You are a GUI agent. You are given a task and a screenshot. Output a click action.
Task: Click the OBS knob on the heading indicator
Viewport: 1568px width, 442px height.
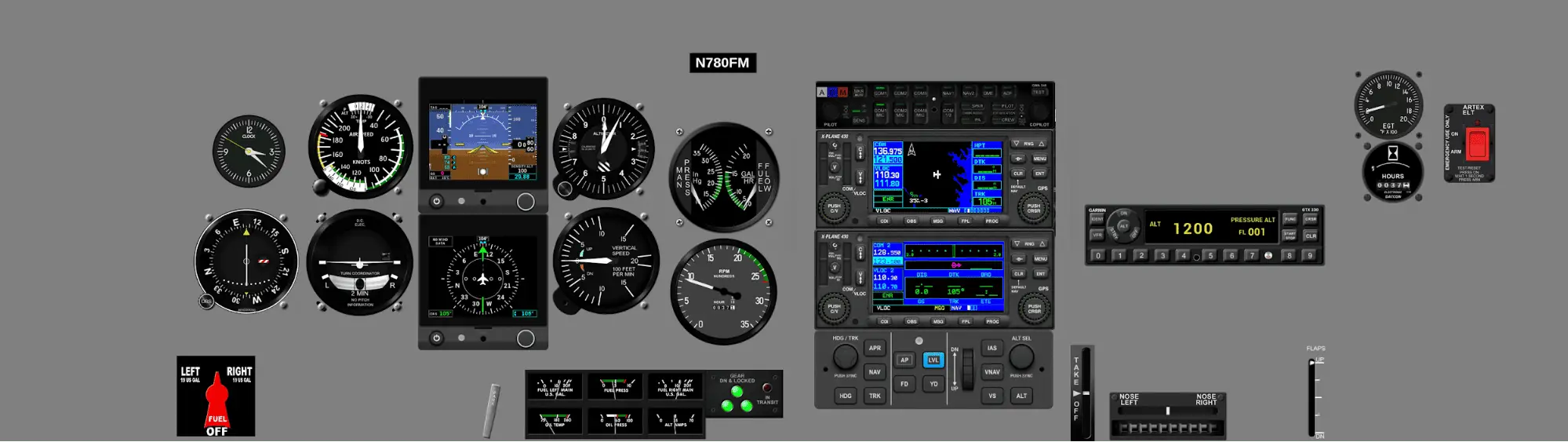click(206, 301)
